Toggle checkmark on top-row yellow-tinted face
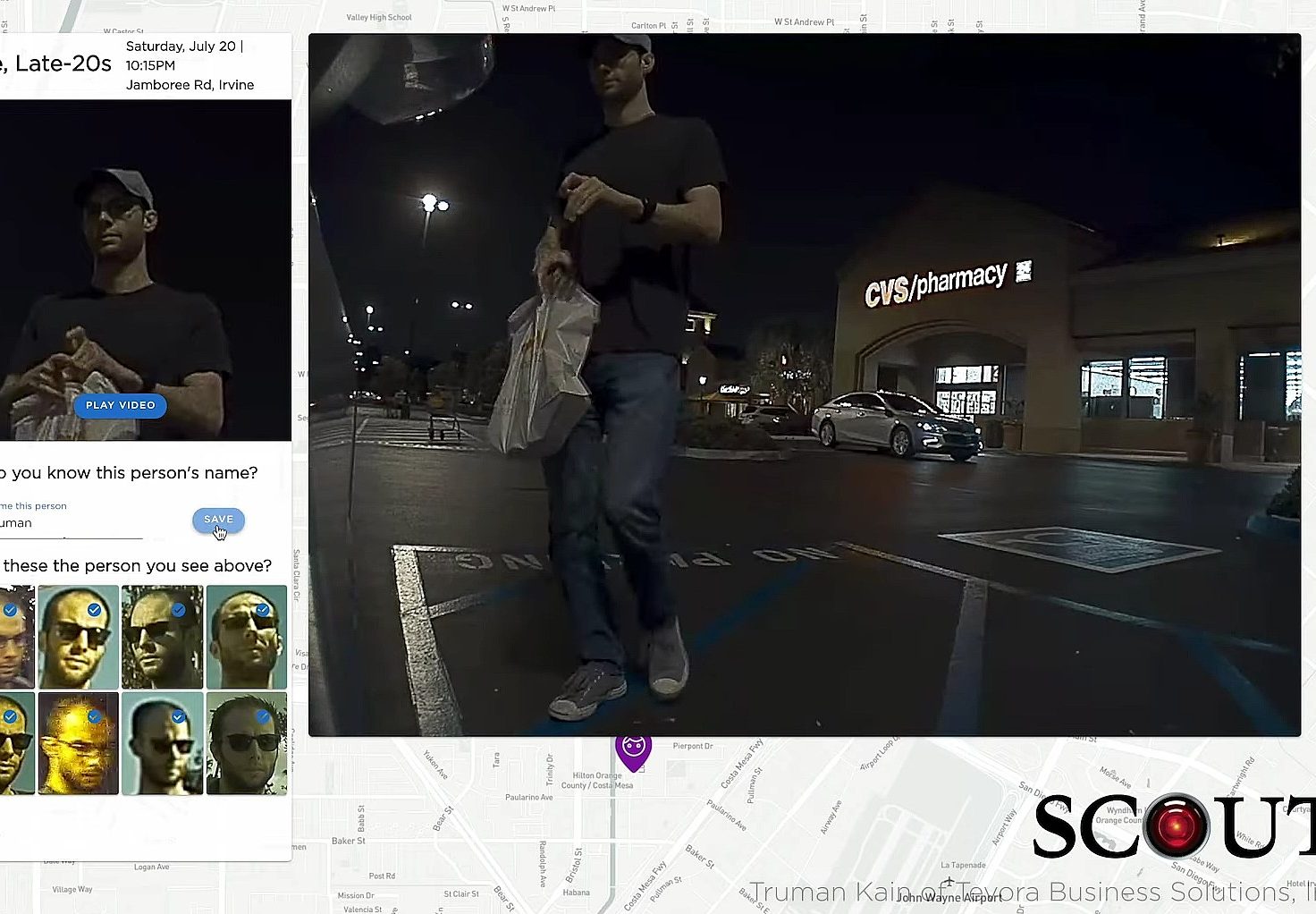 pyautogui.click(x=94, y=610)
